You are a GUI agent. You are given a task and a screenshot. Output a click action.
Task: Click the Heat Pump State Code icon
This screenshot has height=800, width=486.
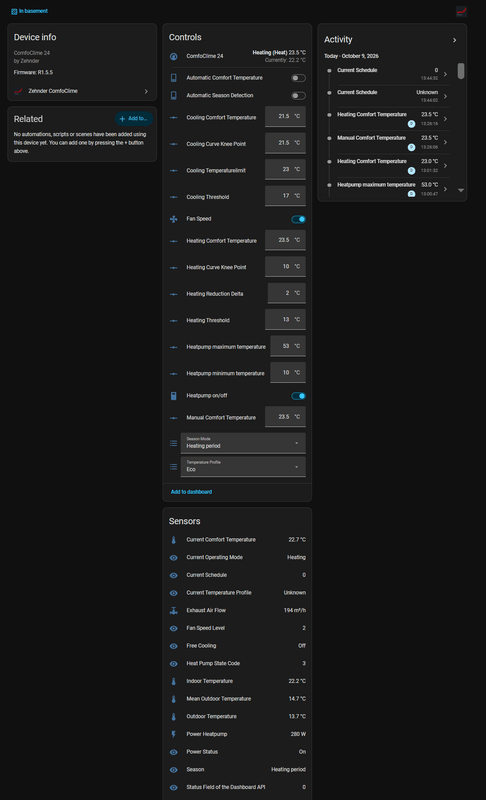tap(173, 664)
